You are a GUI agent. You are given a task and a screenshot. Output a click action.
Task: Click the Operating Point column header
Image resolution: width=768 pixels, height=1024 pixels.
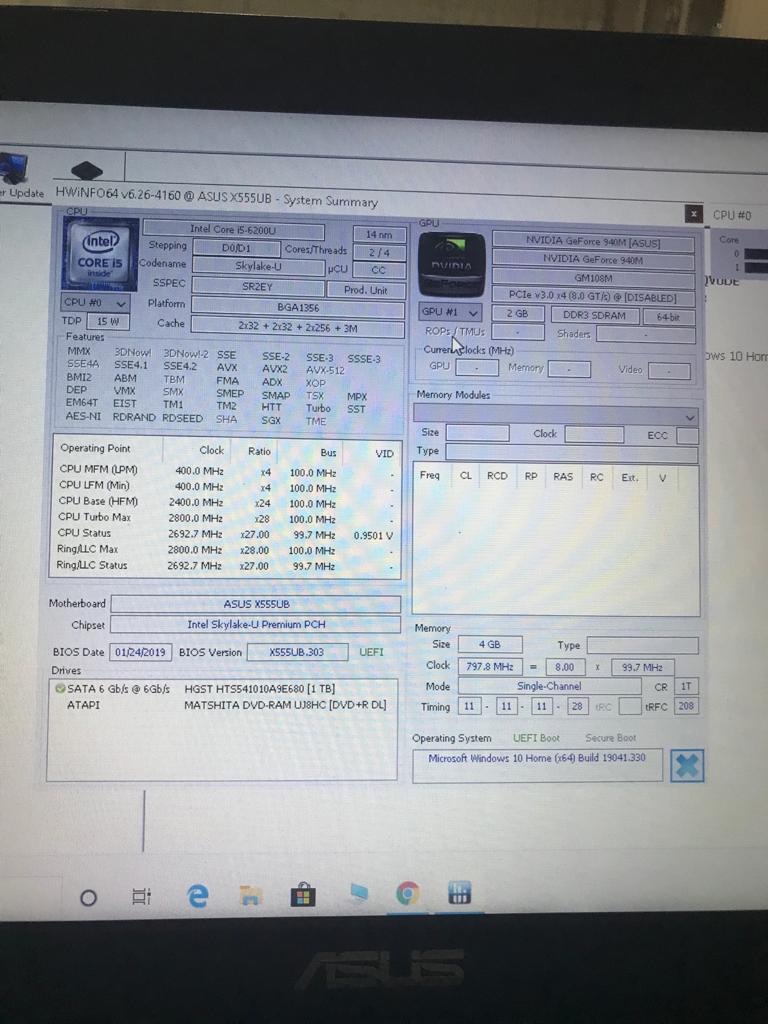[95, 448]
